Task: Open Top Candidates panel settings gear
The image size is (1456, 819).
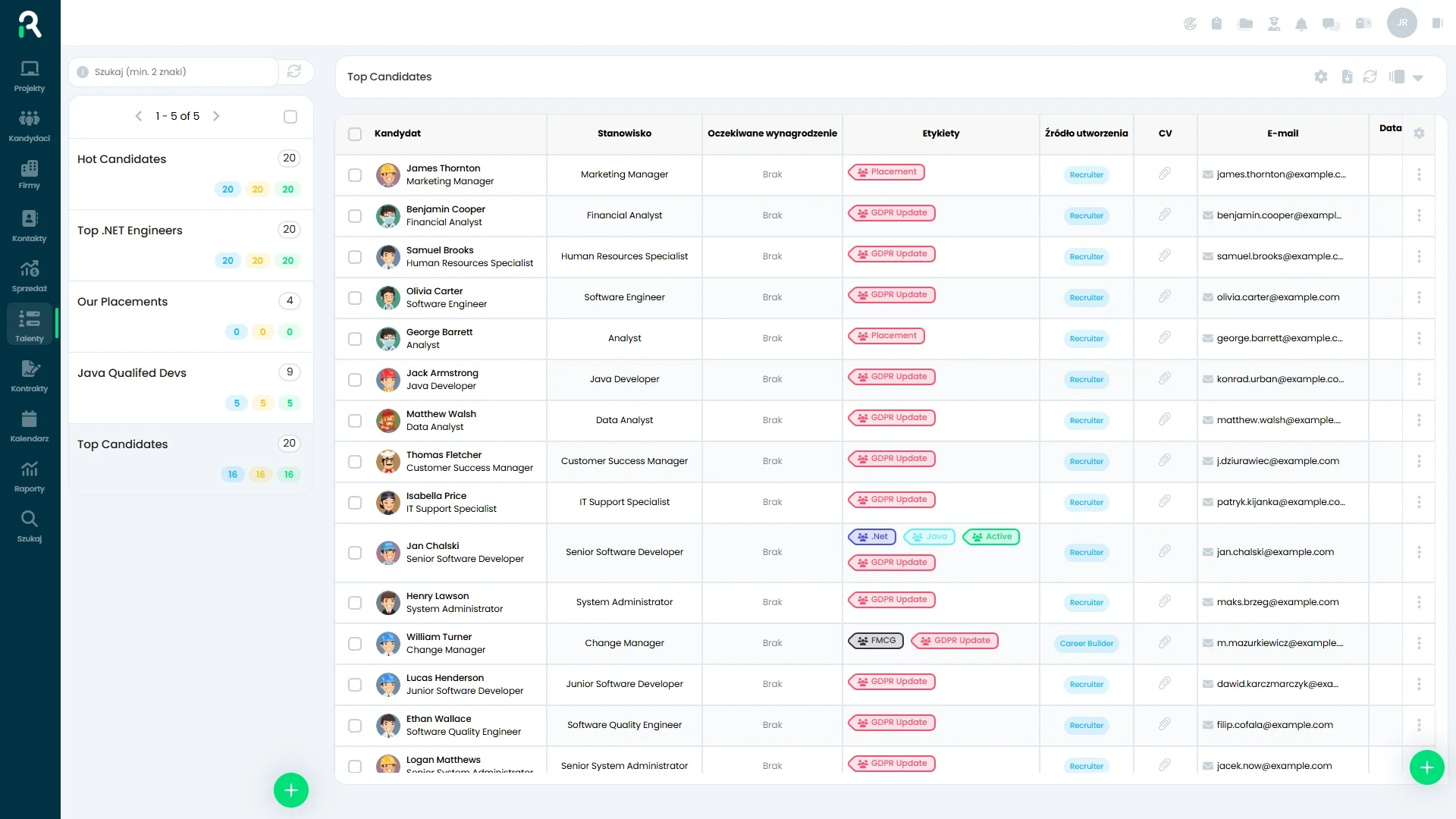Action: pos(1321,77)
